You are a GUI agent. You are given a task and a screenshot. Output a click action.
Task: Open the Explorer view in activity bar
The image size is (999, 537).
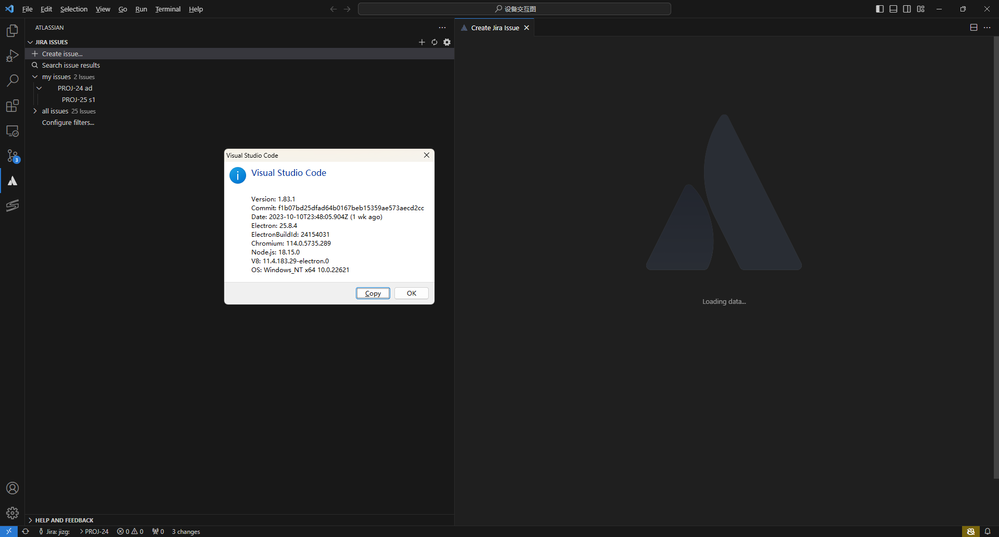12,31
